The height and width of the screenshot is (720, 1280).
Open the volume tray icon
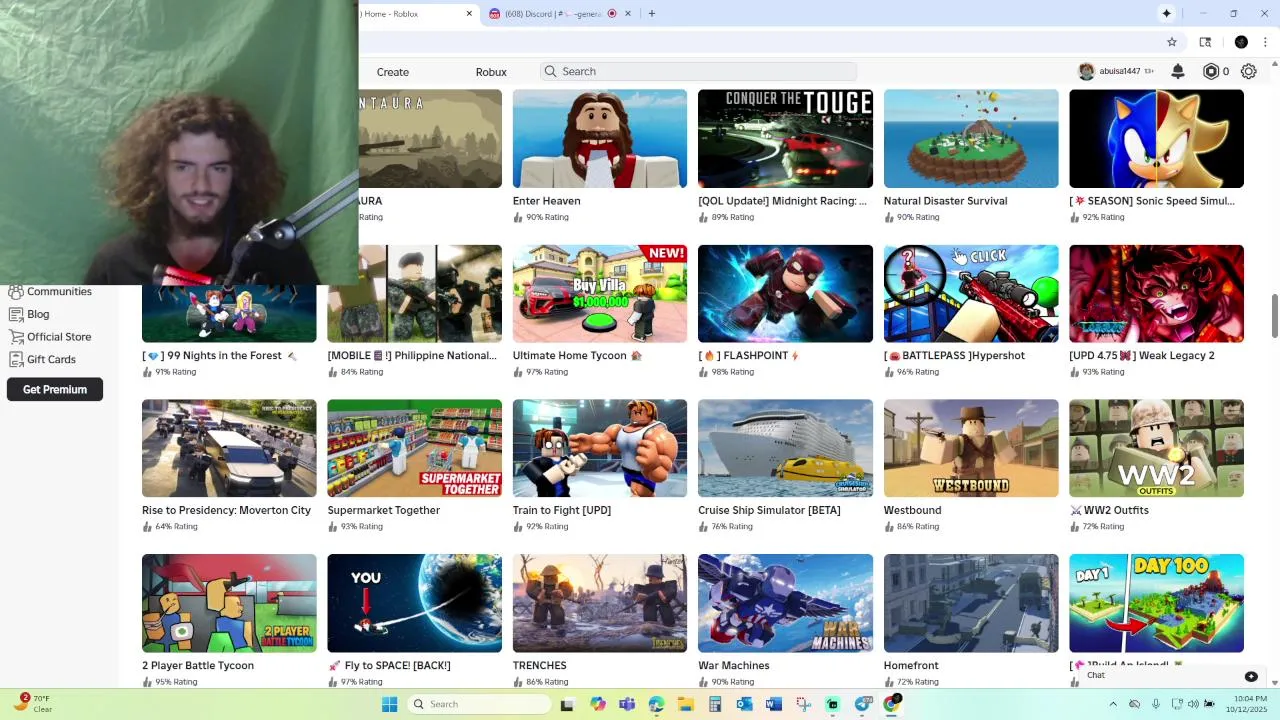(x=1192, y=704)
